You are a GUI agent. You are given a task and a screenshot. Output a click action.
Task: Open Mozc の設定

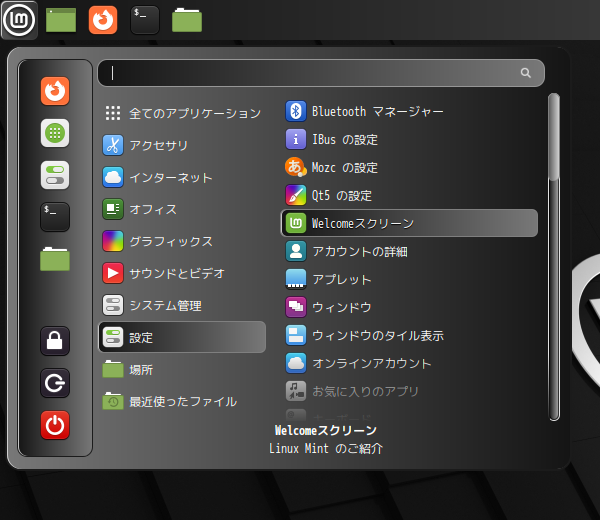[x=409, y=167]
